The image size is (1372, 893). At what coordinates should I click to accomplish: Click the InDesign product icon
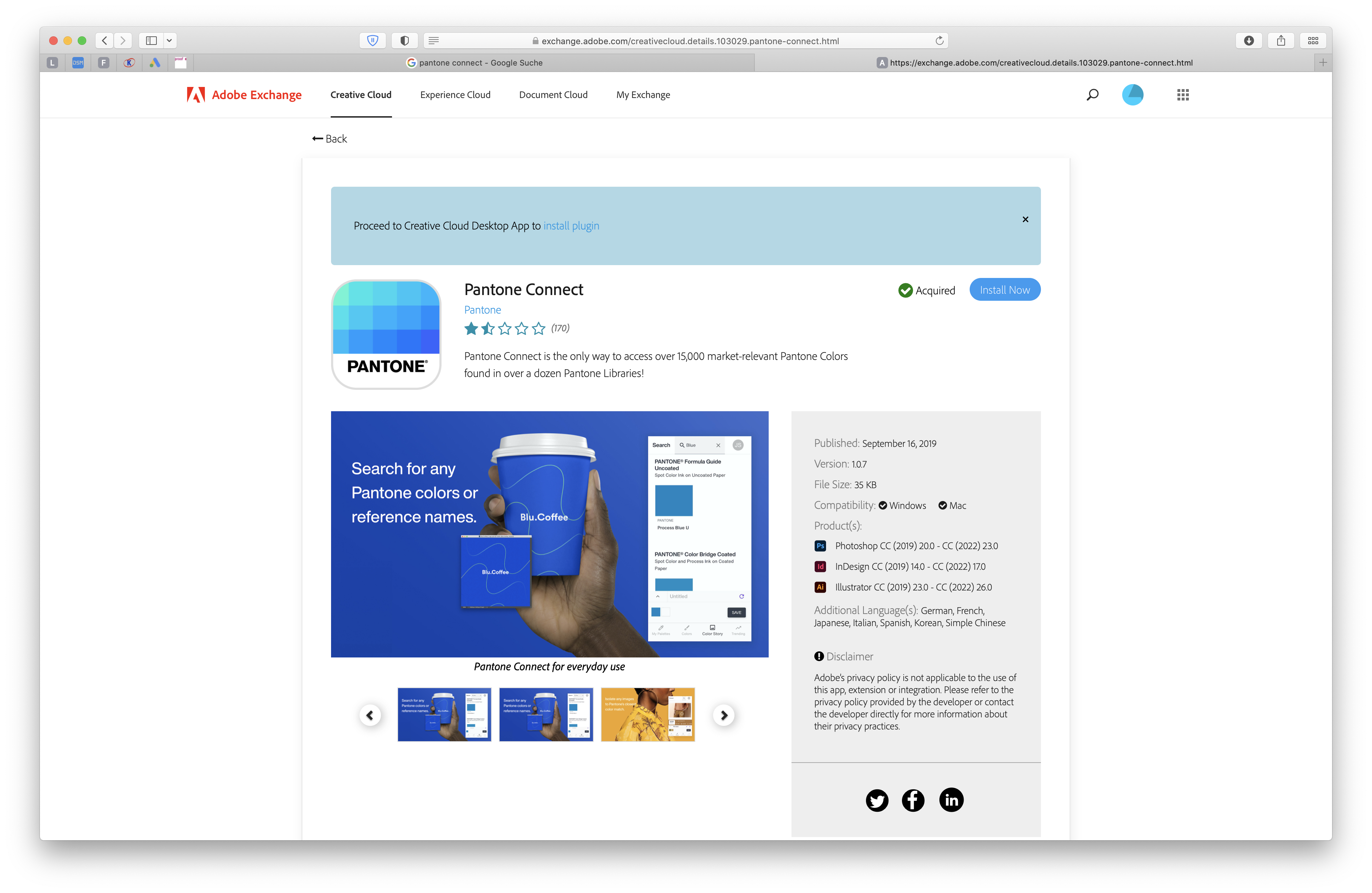(820, 566)
